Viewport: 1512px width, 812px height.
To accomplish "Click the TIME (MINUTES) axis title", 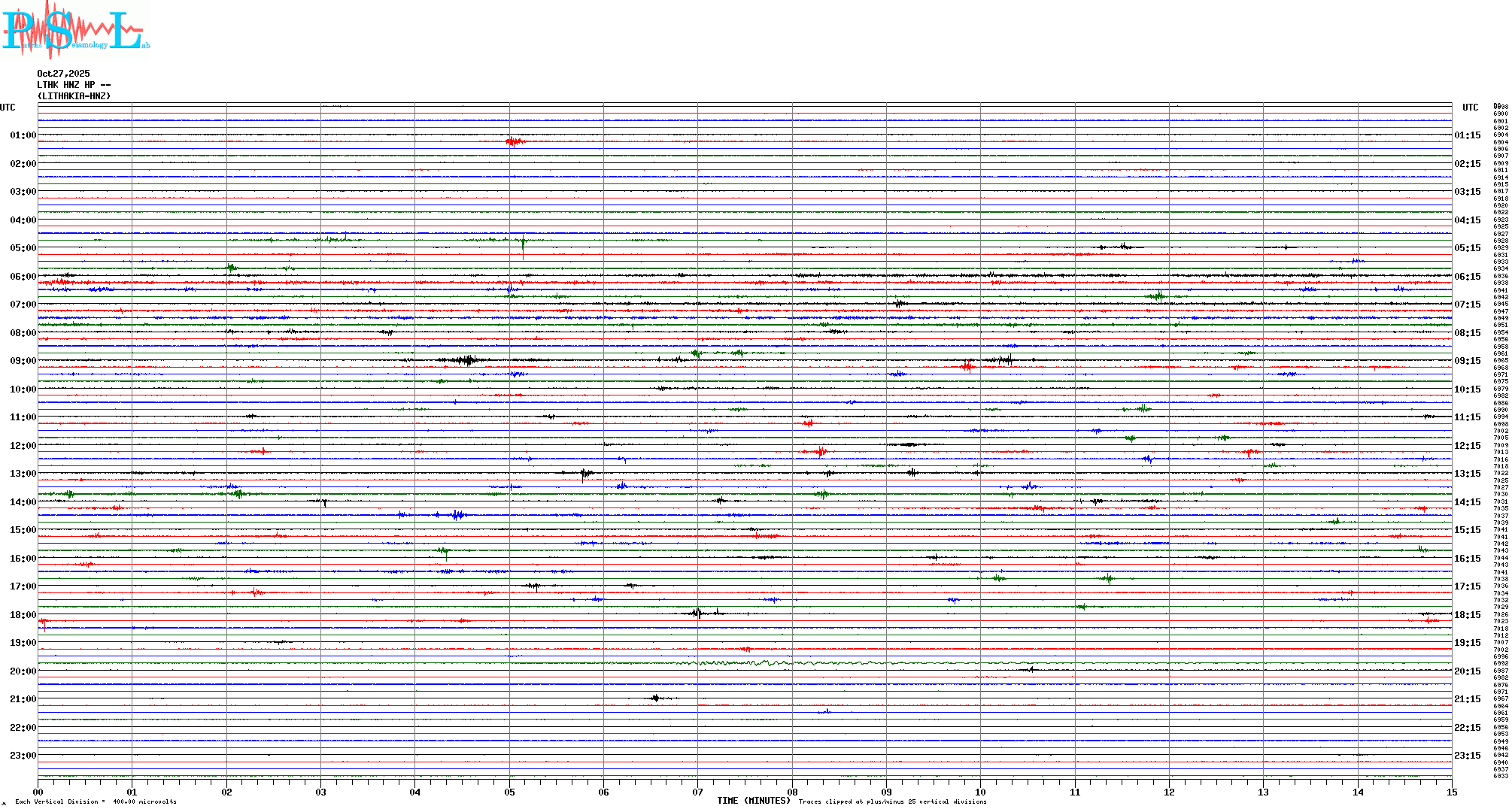I will point(754,801).
